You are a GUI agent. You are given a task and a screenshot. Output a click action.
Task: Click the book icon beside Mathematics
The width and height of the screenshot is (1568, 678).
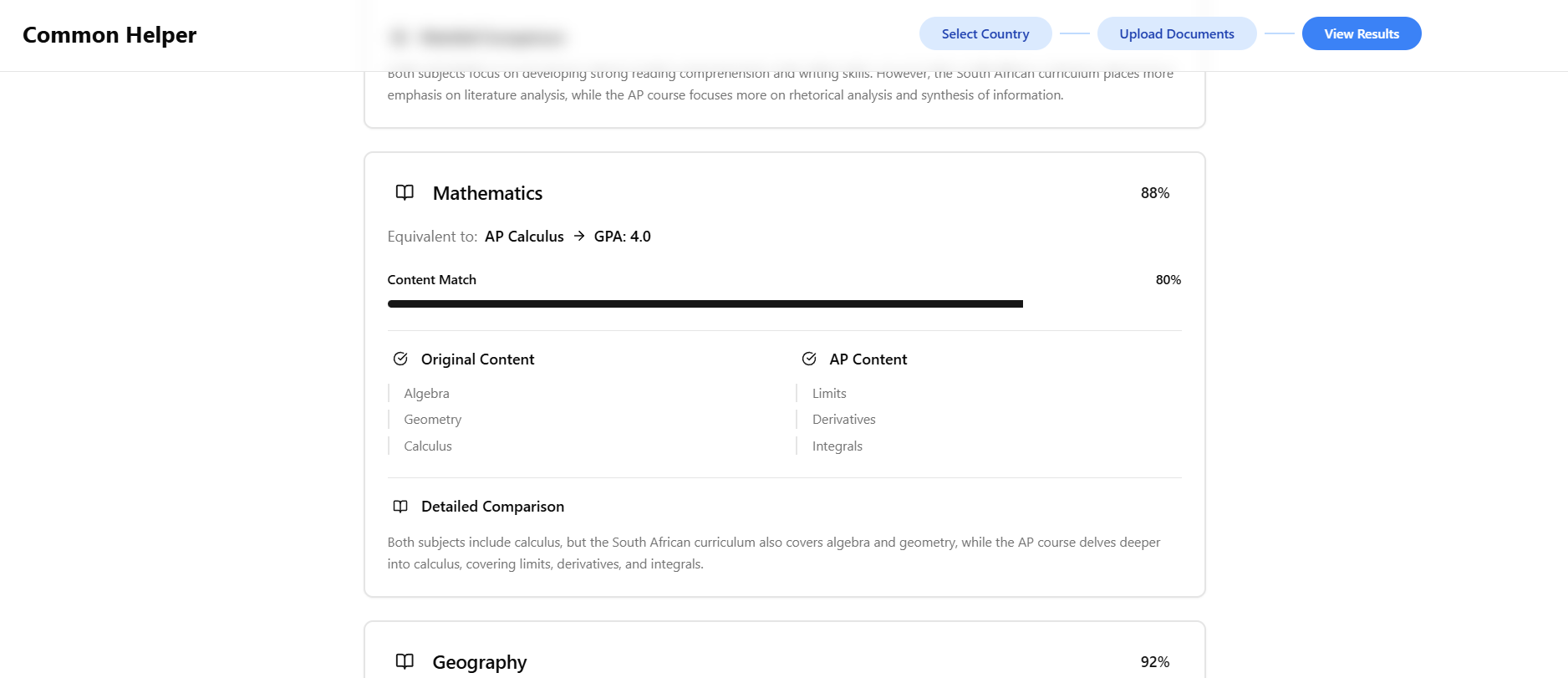tap(405, 192)
